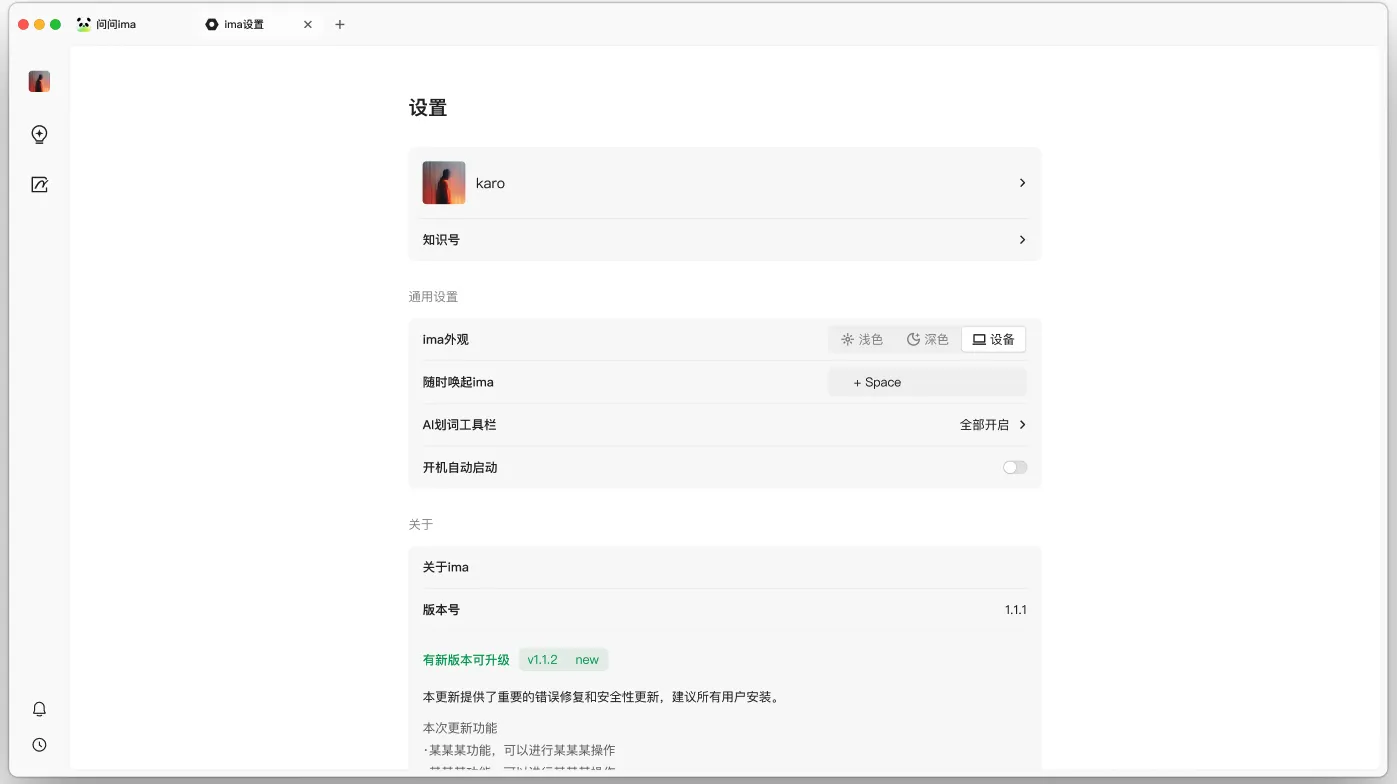Image resolution: width=1397 pixels, height=784 pixels.
Task: Close the ima设置 tab
Action: (x=308, y=24)
